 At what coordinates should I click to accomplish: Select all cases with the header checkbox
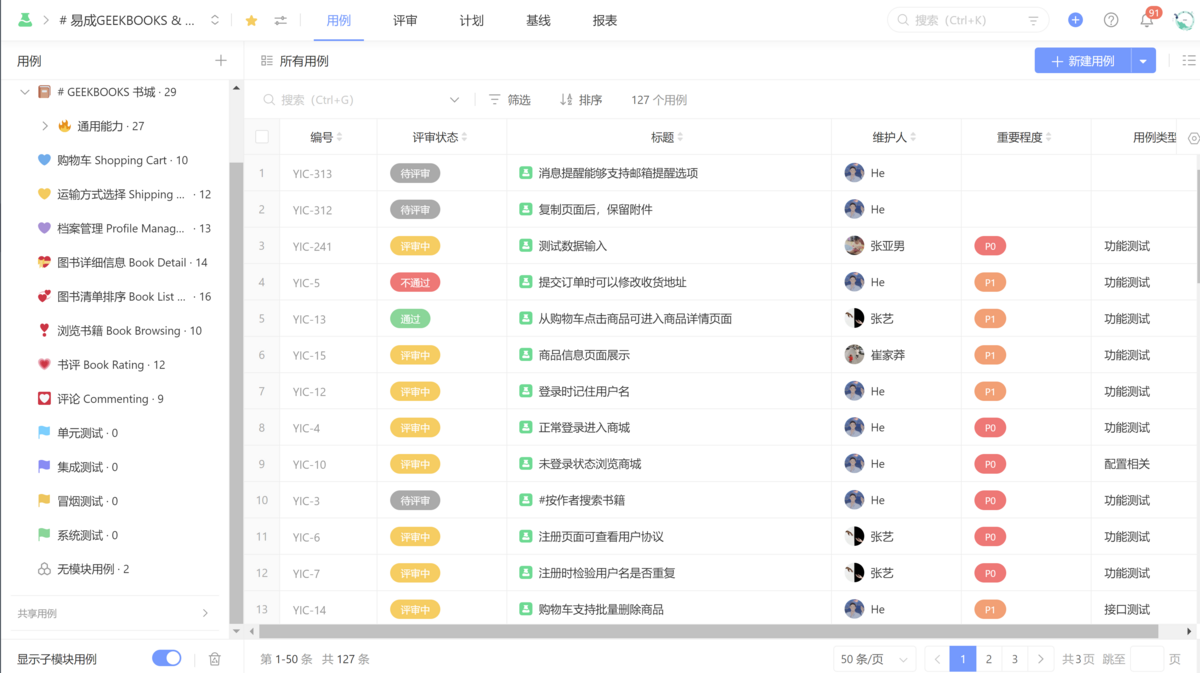click(261, 136)
